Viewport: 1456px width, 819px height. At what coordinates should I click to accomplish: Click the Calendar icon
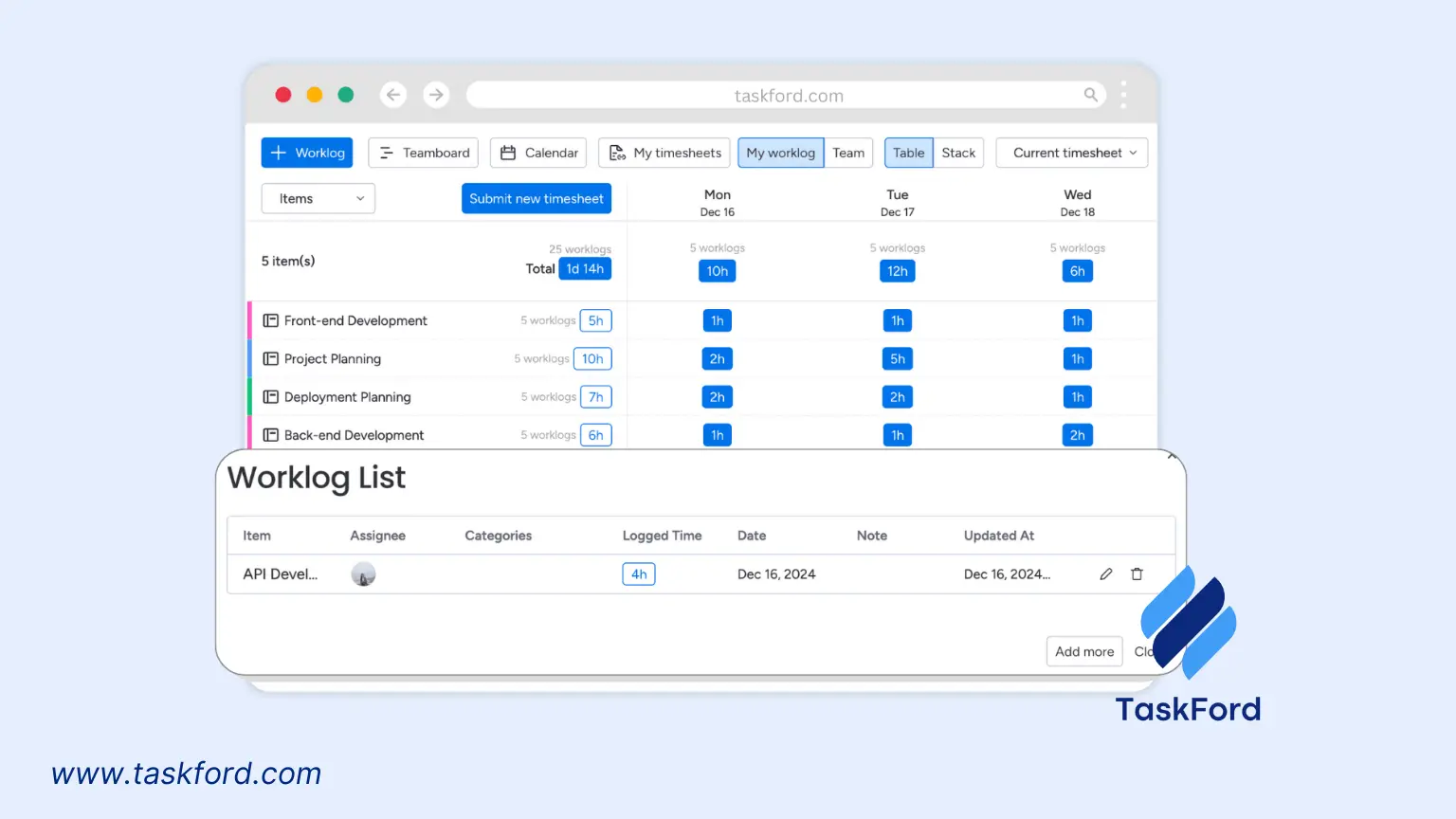tap(508, 153)
